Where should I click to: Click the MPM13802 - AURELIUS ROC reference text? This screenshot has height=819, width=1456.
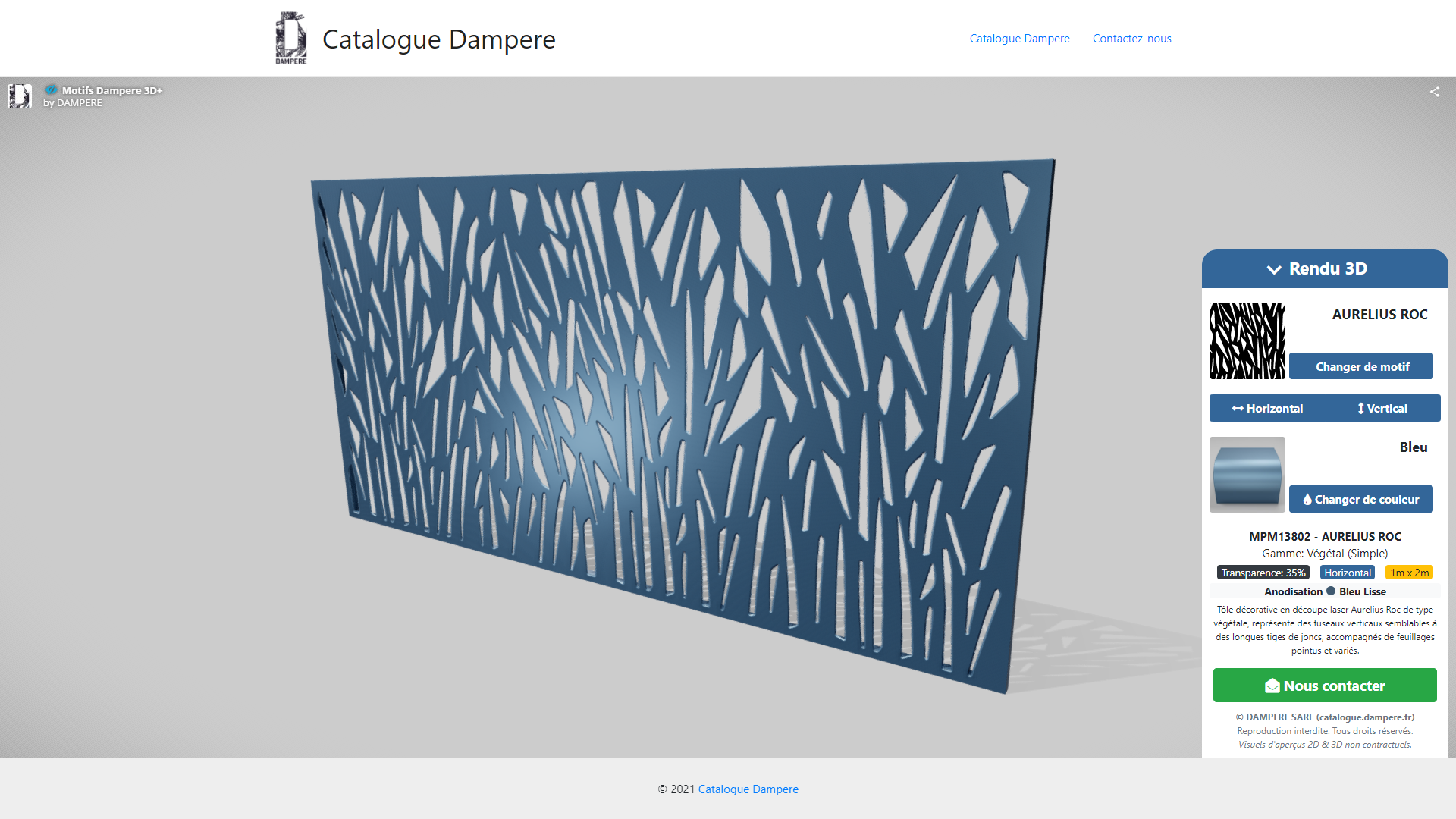coord(1325,536)
